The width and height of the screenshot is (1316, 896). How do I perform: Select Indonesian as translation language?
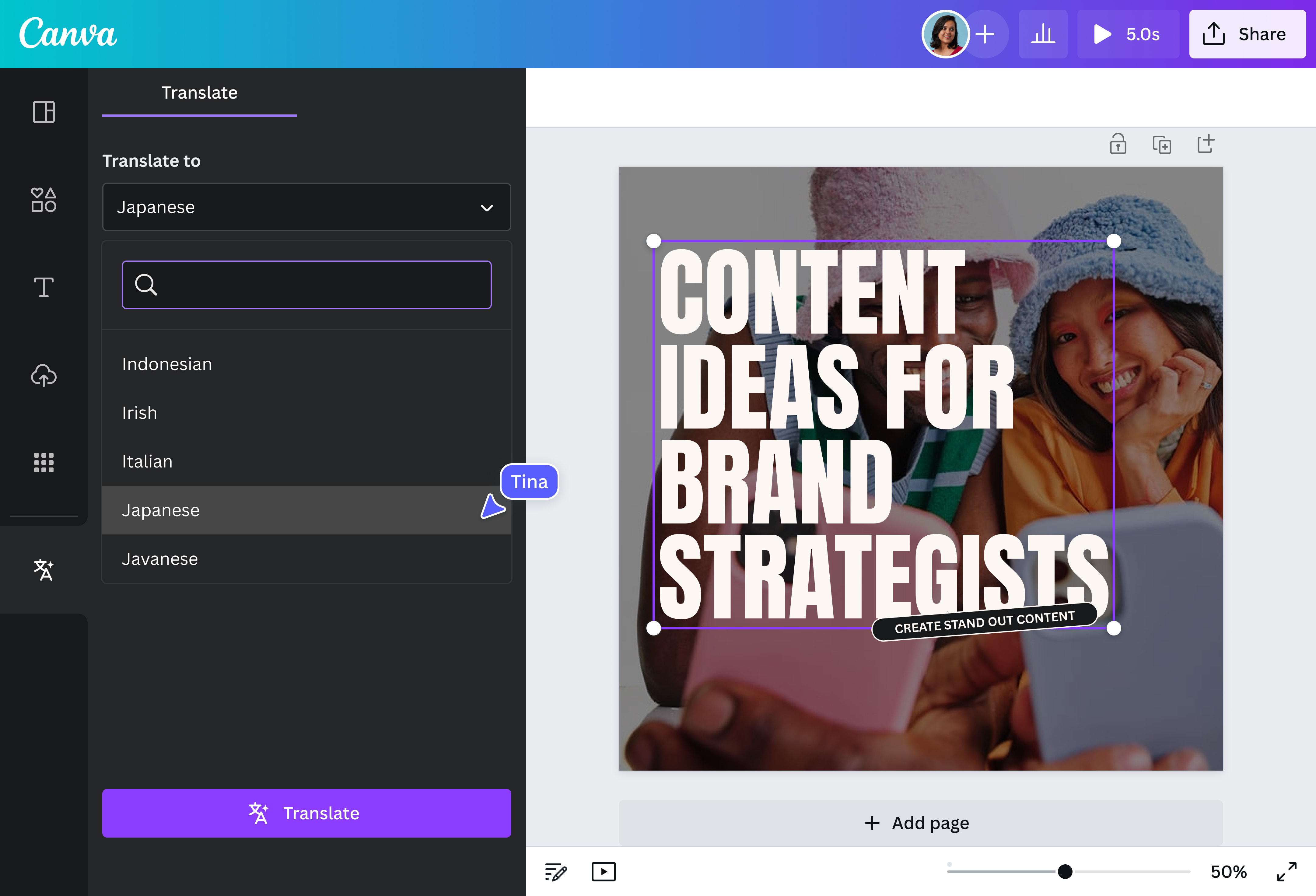tap(226, 364)
